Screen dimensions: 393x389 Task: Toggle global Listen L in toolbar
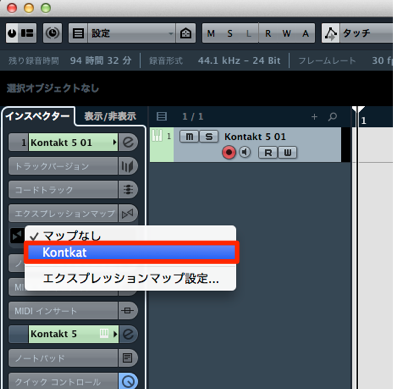pos(248,33)
